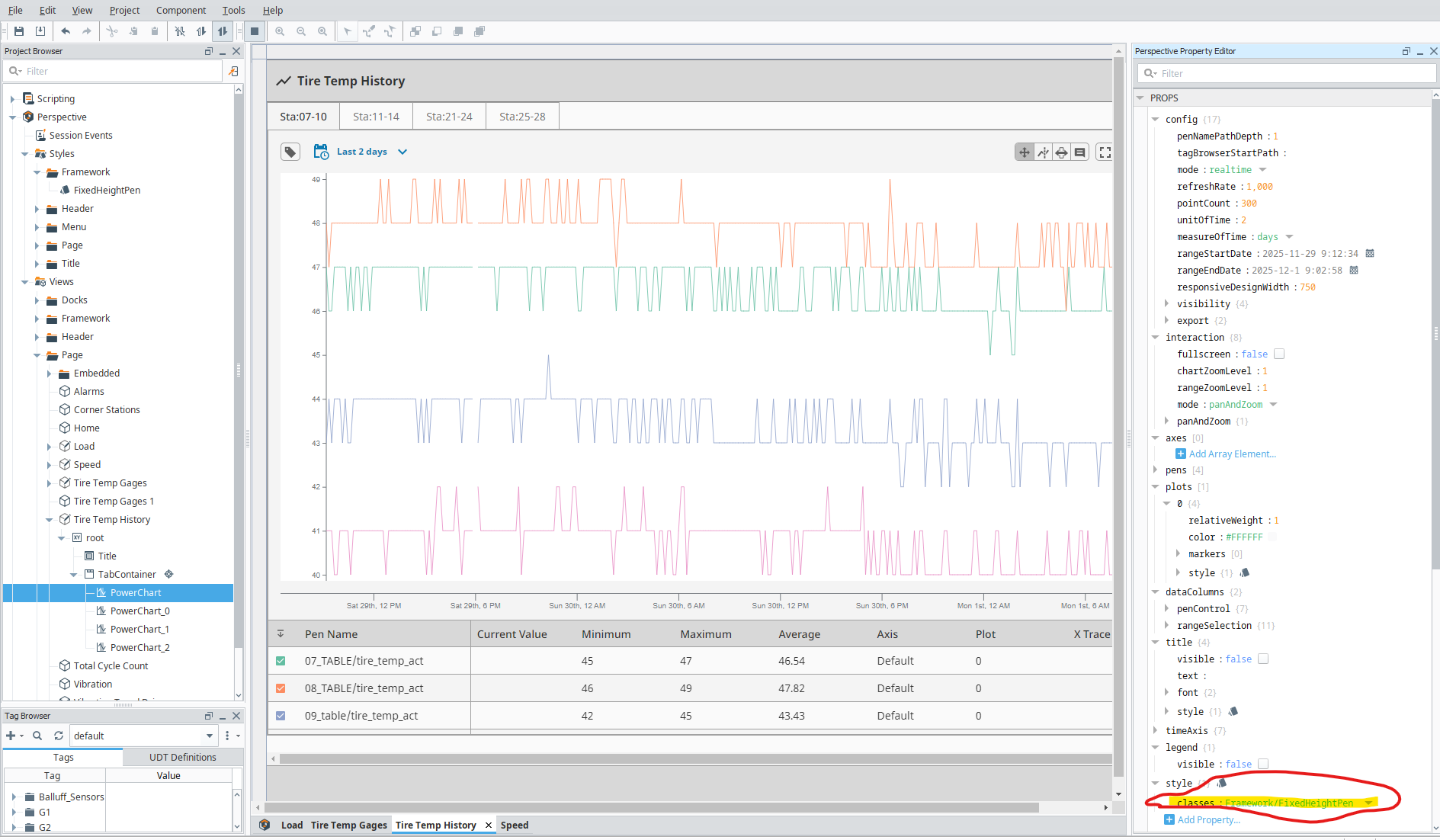Open the Component menu
The image size is (1440, 840).
[181, 10]
